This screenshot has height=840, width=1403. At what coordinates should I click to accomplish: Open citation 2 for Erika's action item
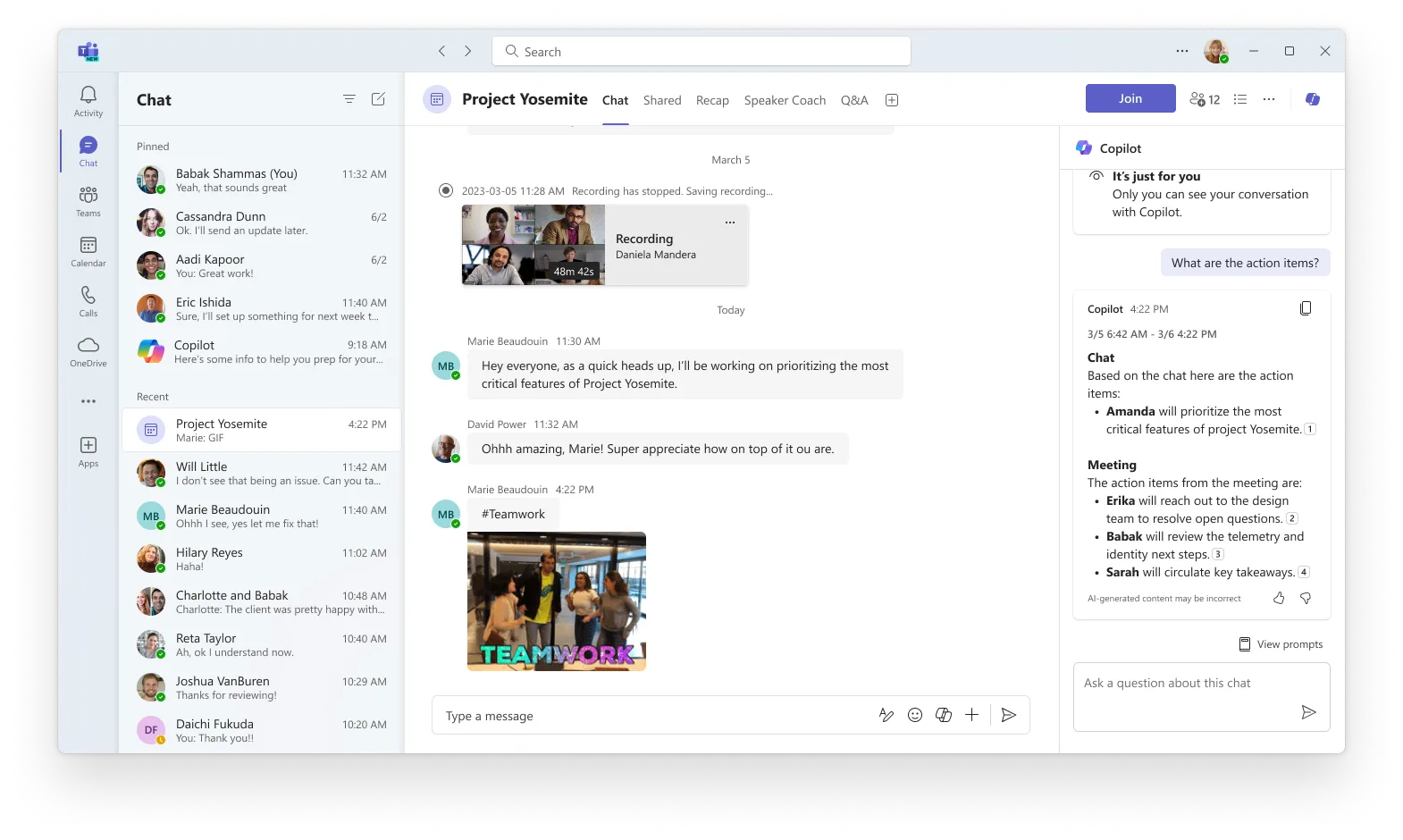tap(1292, 518)
